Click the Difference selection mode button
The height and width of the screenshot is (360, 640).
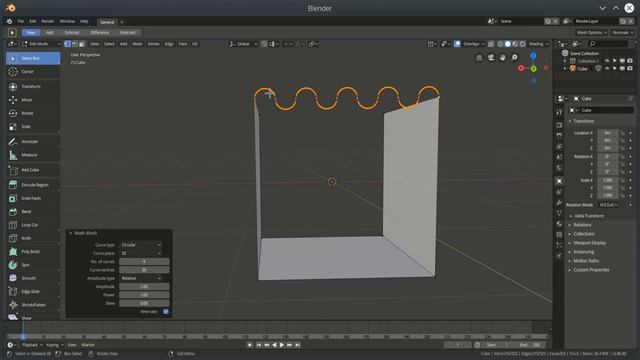pos(100,32)
